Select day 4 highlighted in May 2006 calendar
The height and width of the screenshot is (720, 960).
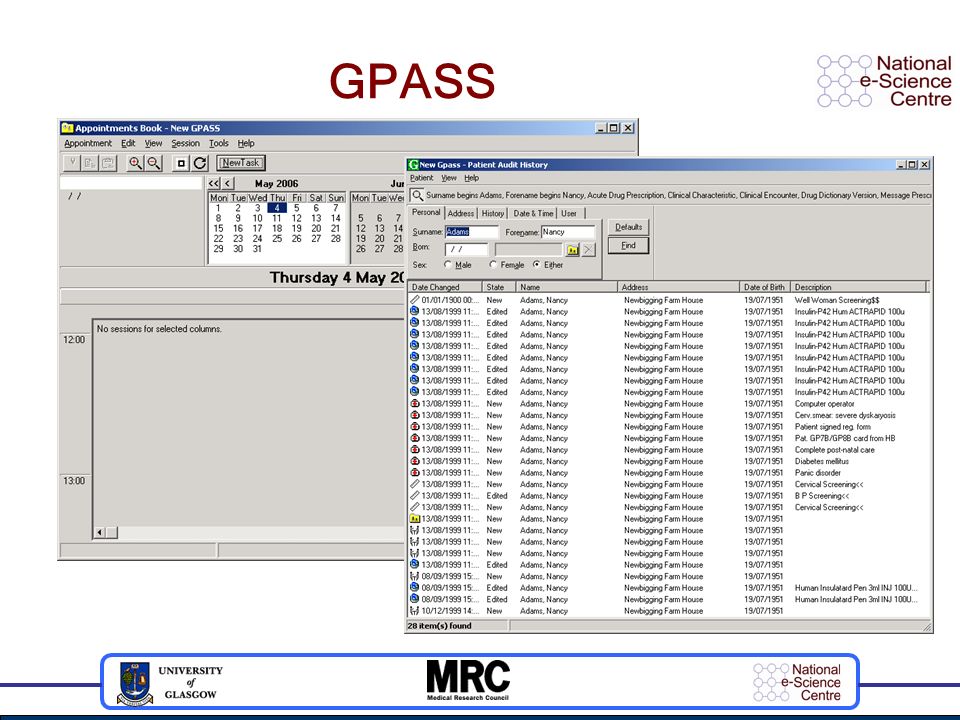(277, 208)
